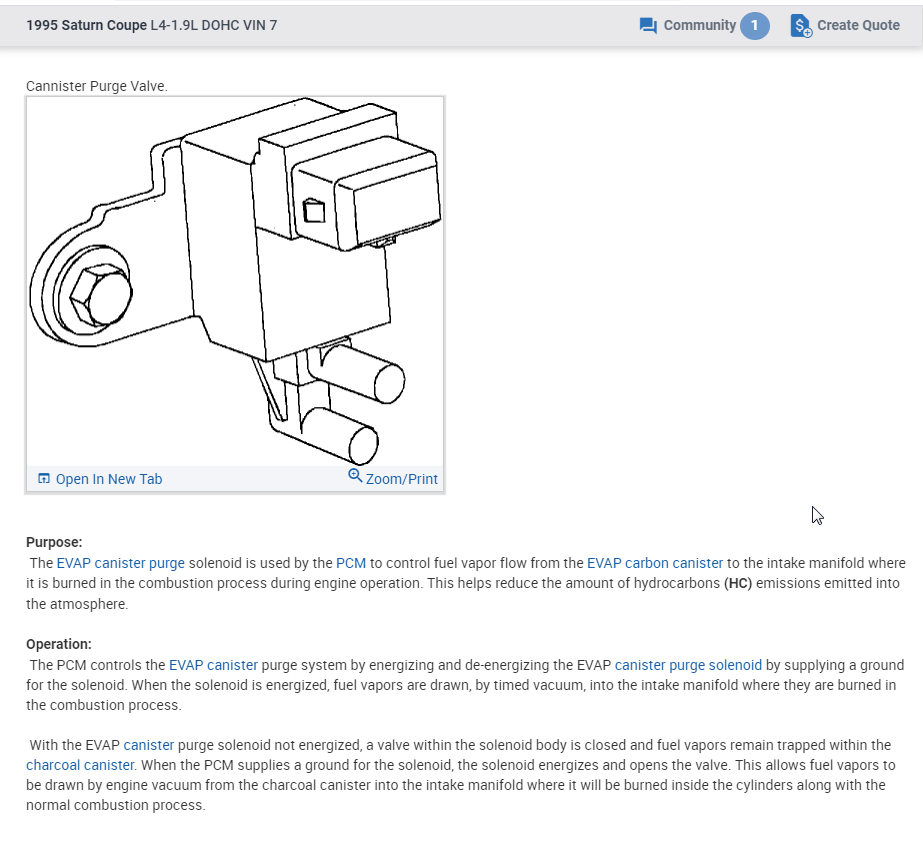Open the Community discussion link

tap(699, 25)
